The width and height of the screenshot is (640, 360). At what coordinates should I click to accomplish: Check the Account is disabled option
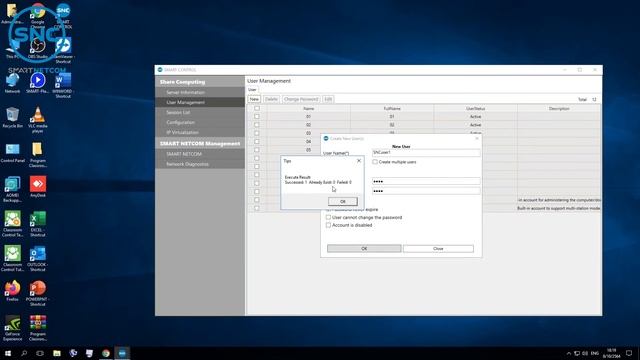(328, 225)
